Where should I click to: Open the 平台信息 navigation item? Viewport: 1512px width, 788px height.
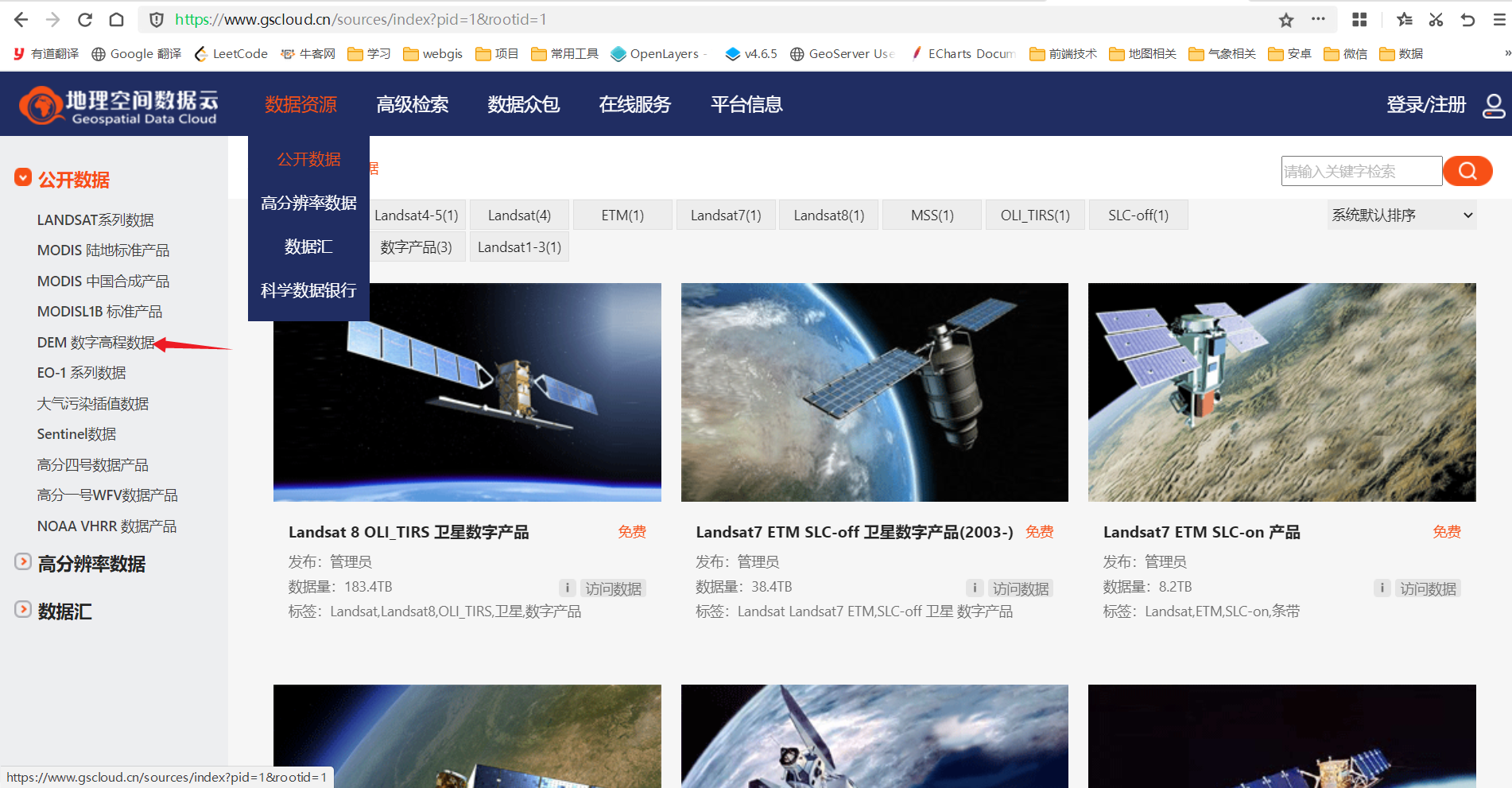pos(746,104)
